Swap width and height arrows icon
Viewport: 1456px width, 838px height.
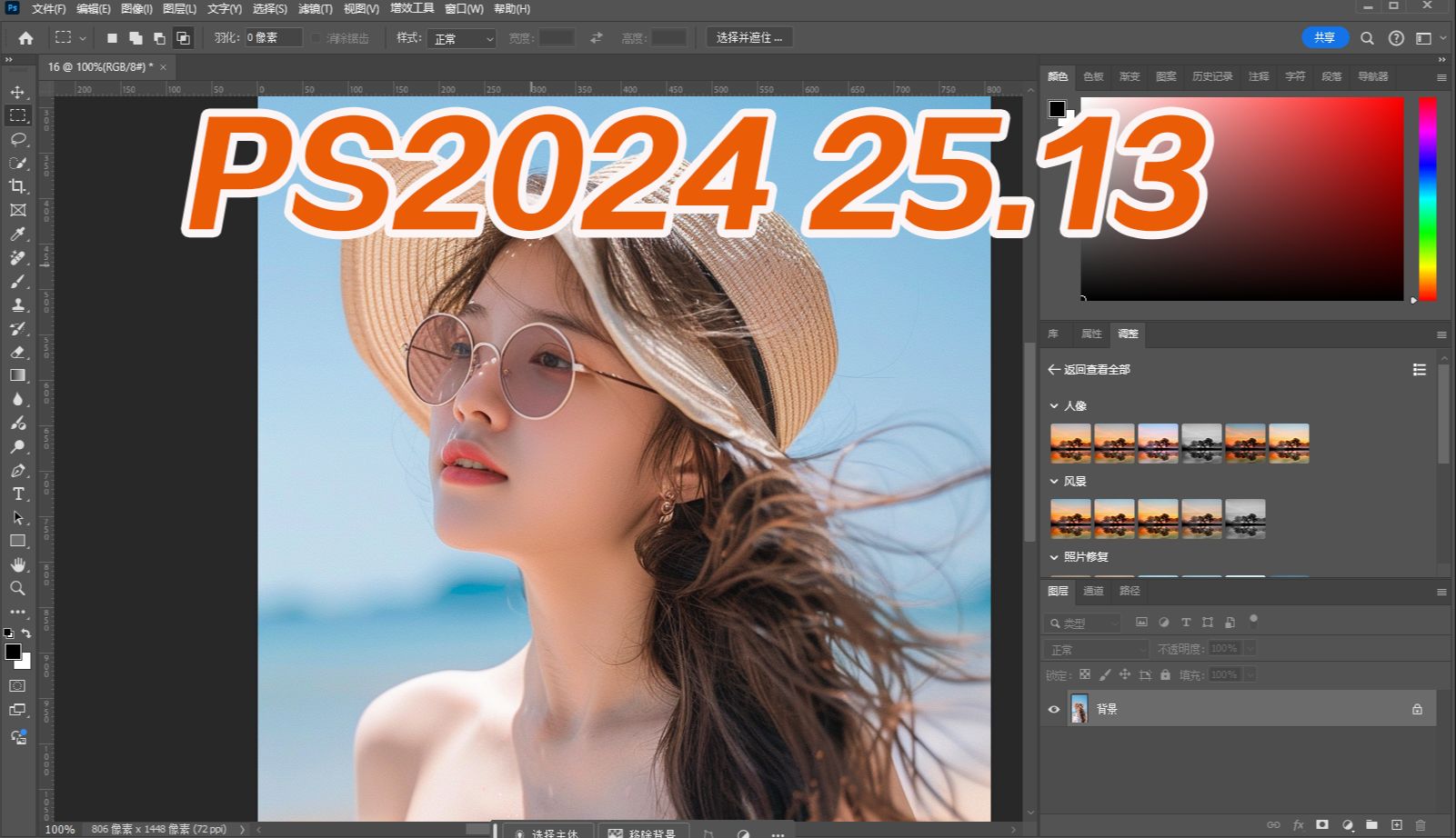pyautogui.click(x=596, y=38)
